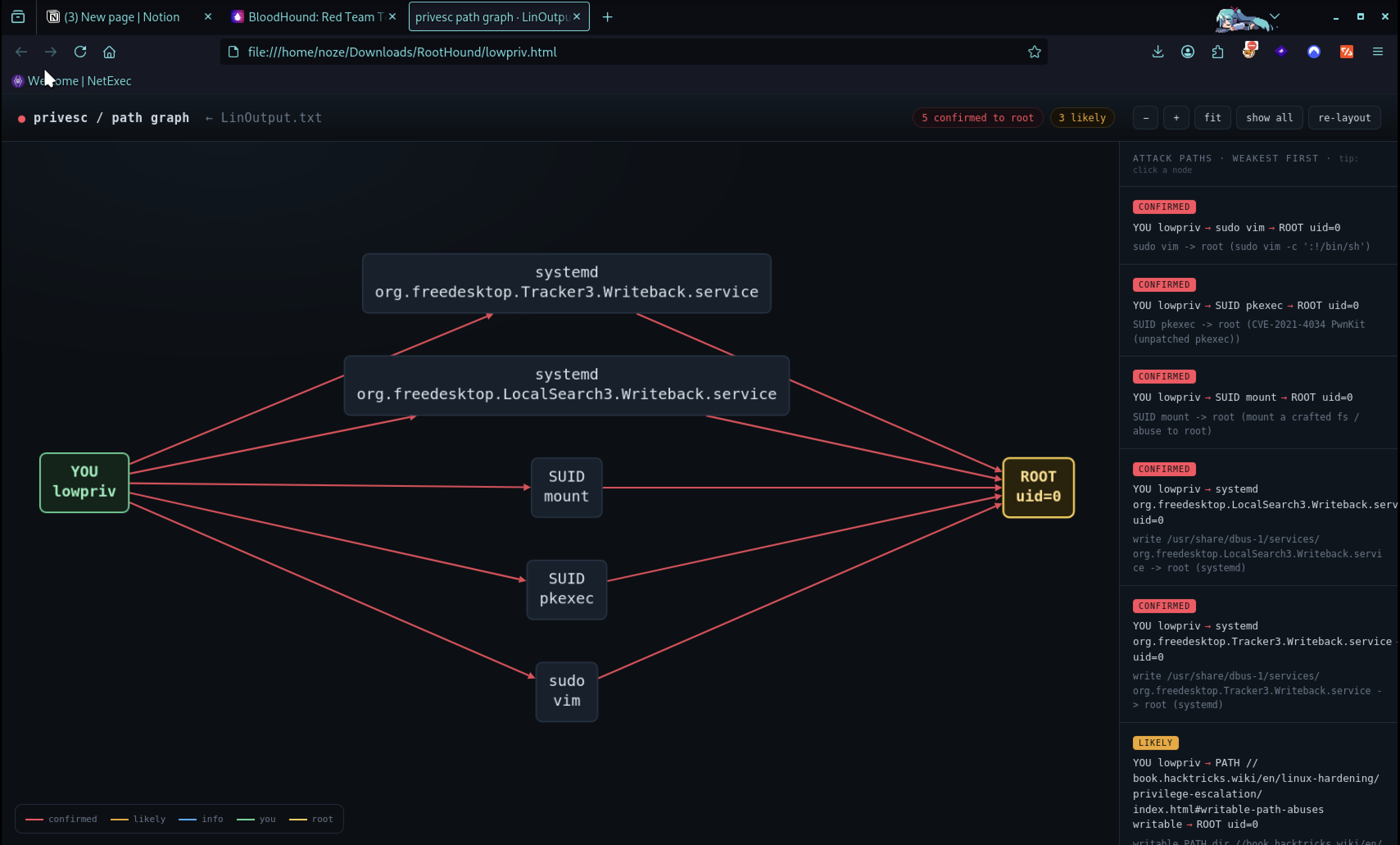Close the Notion tab

tap(208, 16)
